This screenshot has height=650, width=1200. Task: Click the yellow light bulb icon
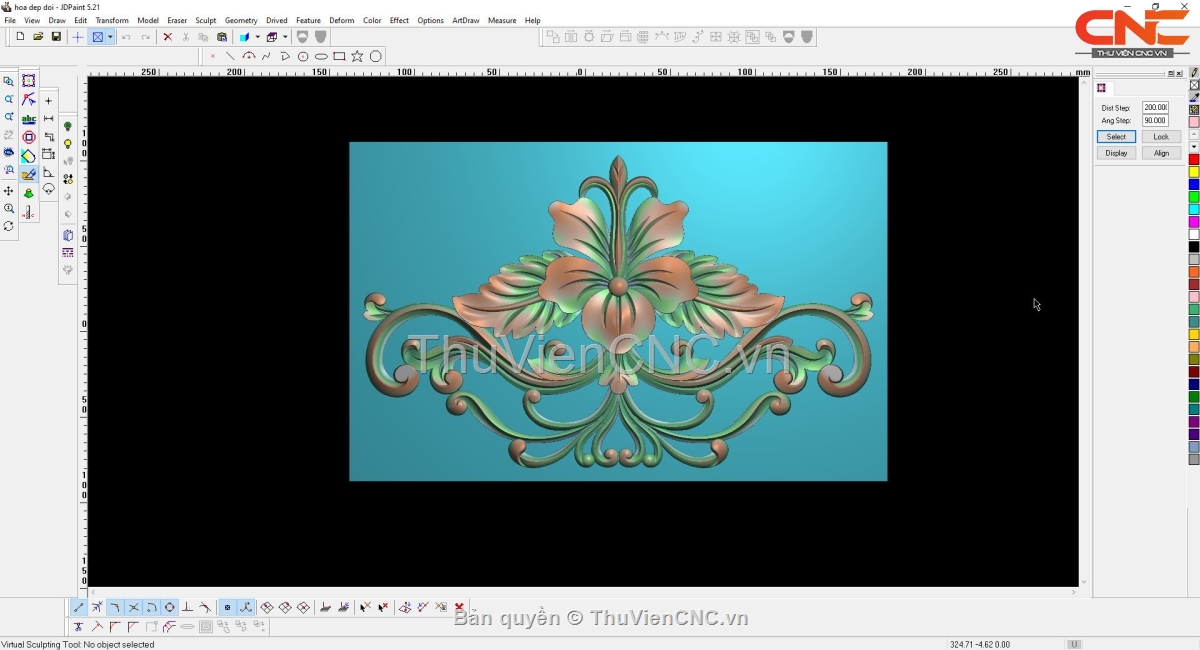68,144
